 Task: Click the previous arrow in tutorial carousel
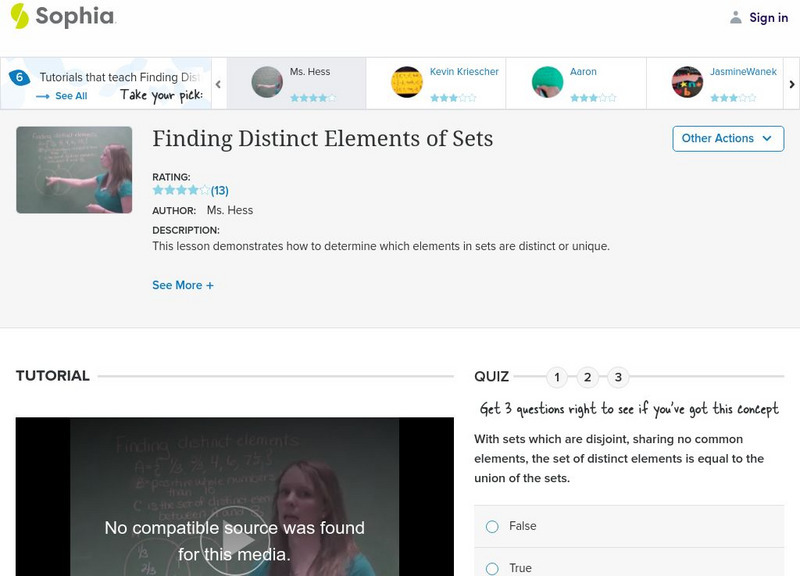[218, 84]
